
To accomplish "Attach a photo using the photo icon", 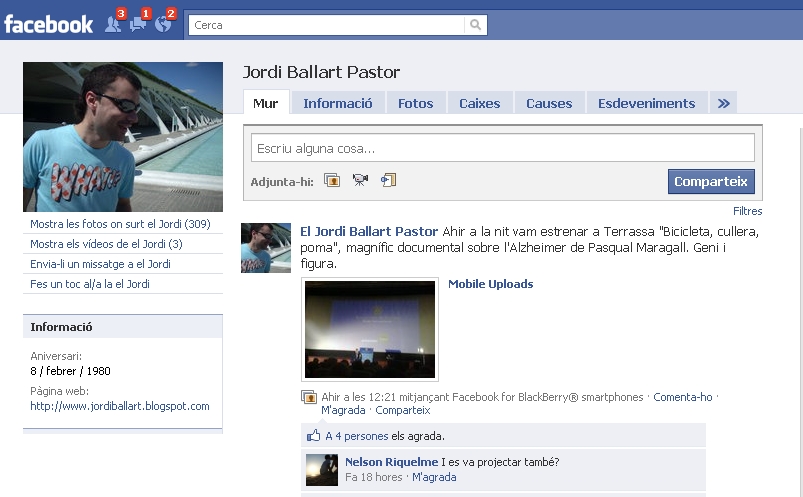I will [332, 181].
